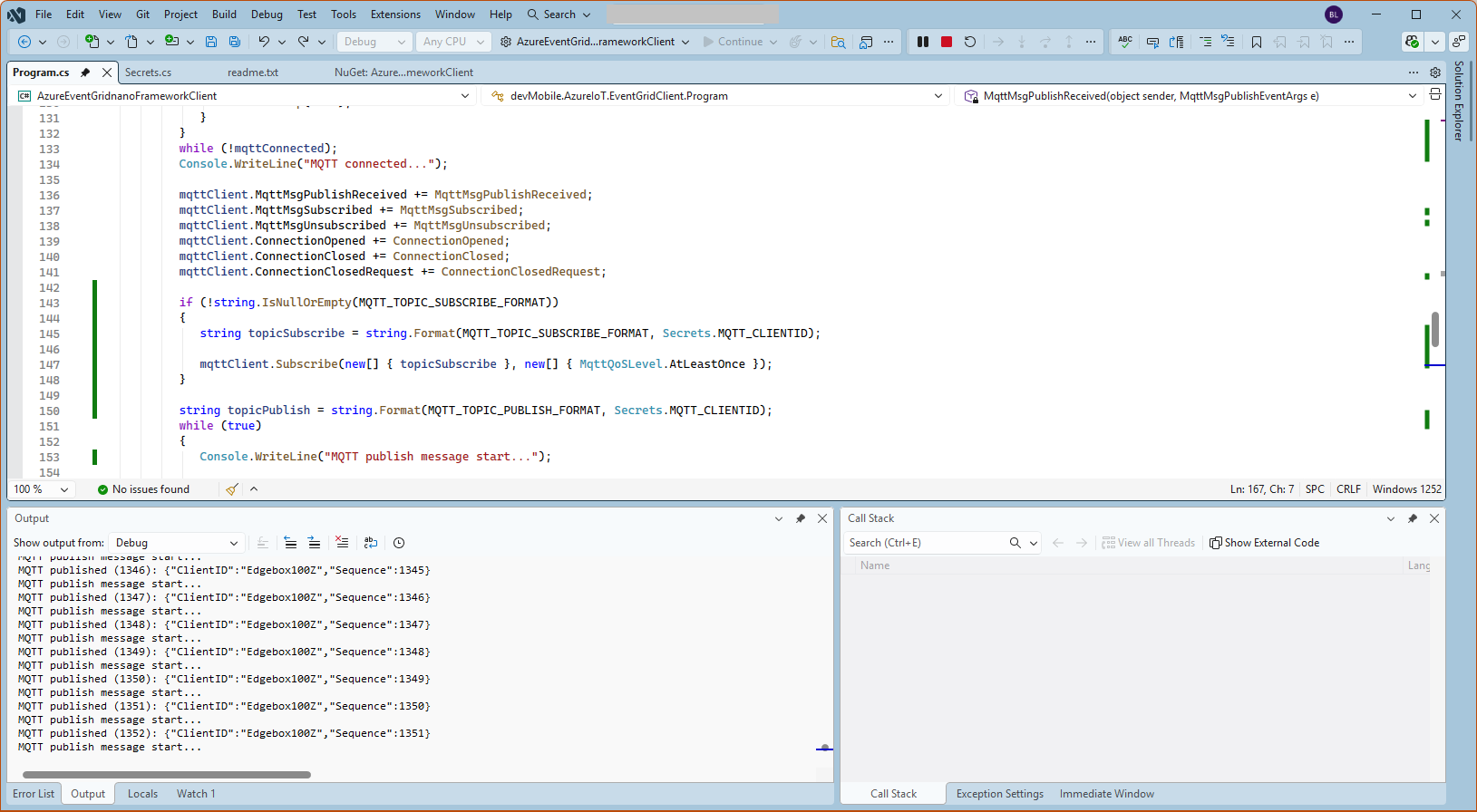Image resolution: width=1477 pixels, height=812 pixels.
Task: Restart the debug session
Action: (970, 42)
